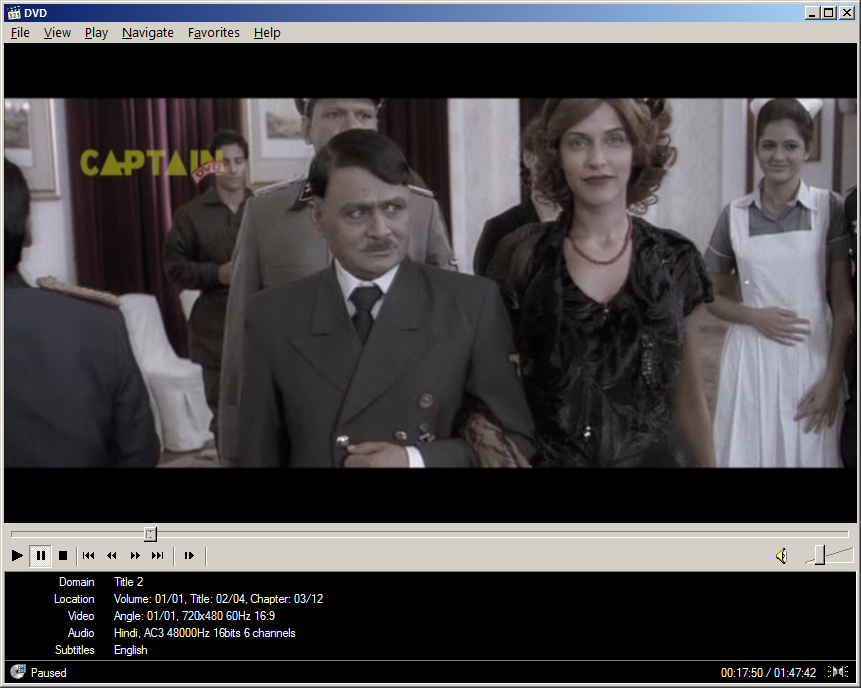Click the Paused status text
The image size is (861, 688).
48,673
